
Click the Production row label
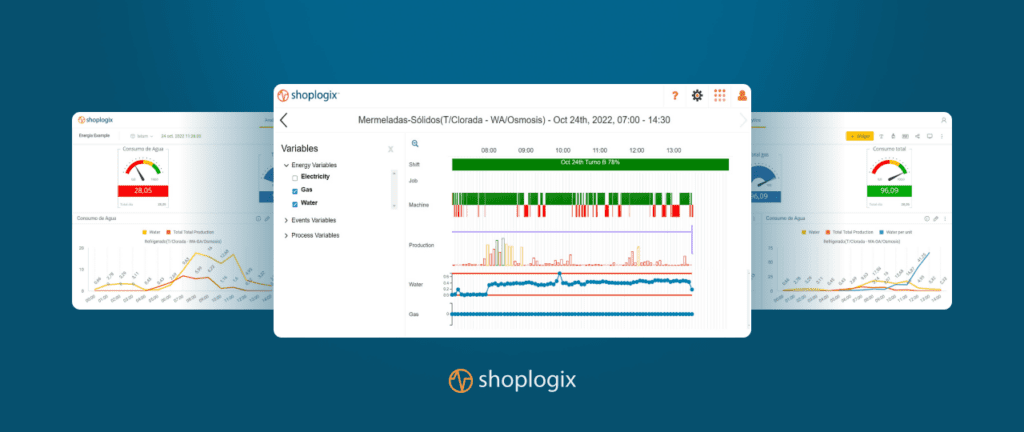click(421, 245)
